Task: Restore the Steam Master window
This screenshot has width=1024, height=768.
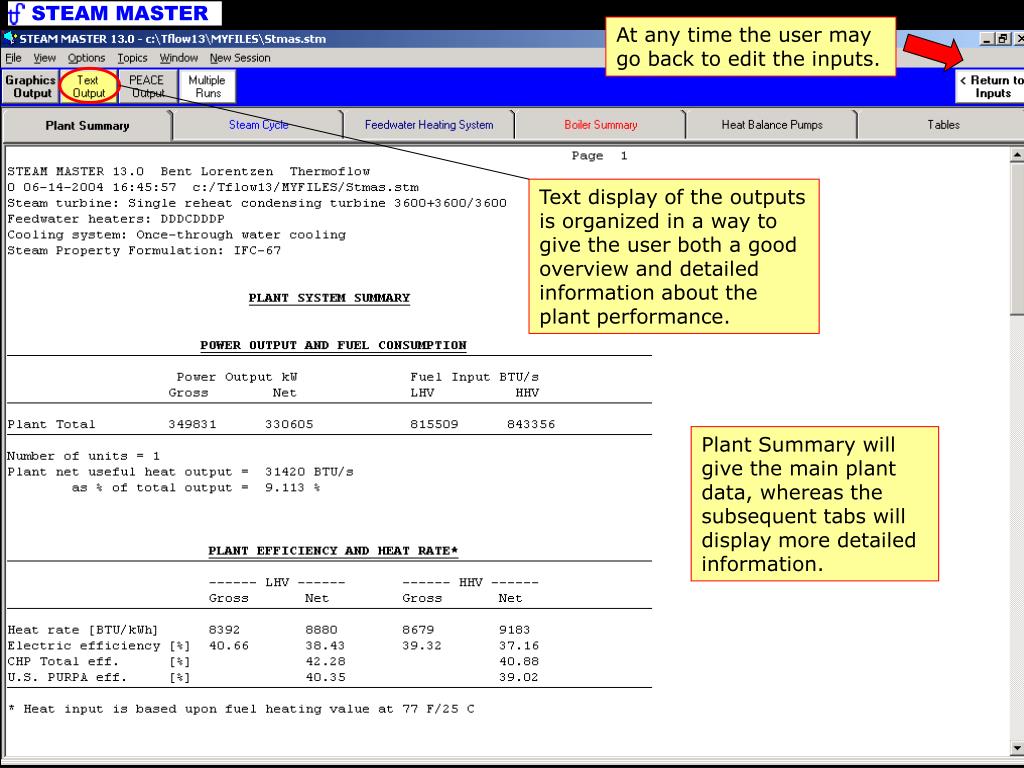Action: pos(1002,39)
